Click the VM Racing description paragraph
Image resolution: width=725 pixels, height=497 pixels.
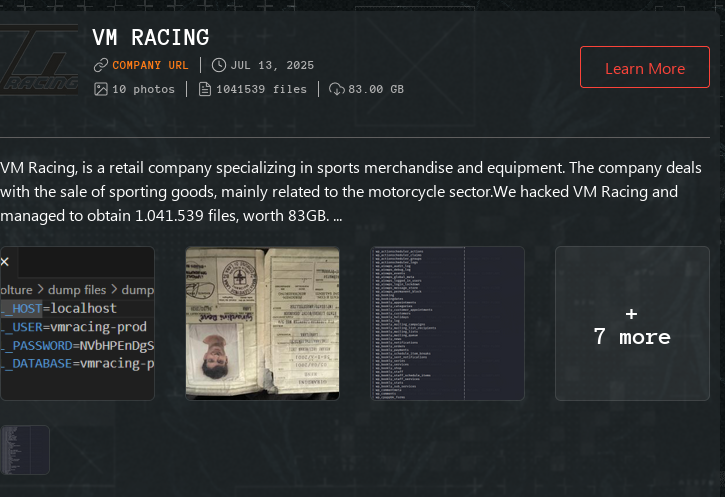351,191
